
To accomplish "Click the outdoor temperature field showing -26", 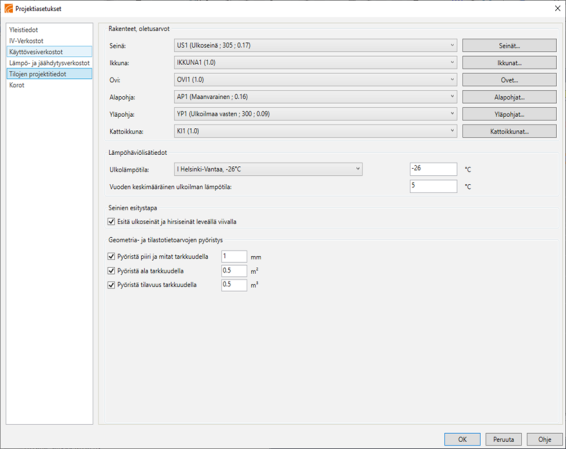I will (x=434, y=169).
